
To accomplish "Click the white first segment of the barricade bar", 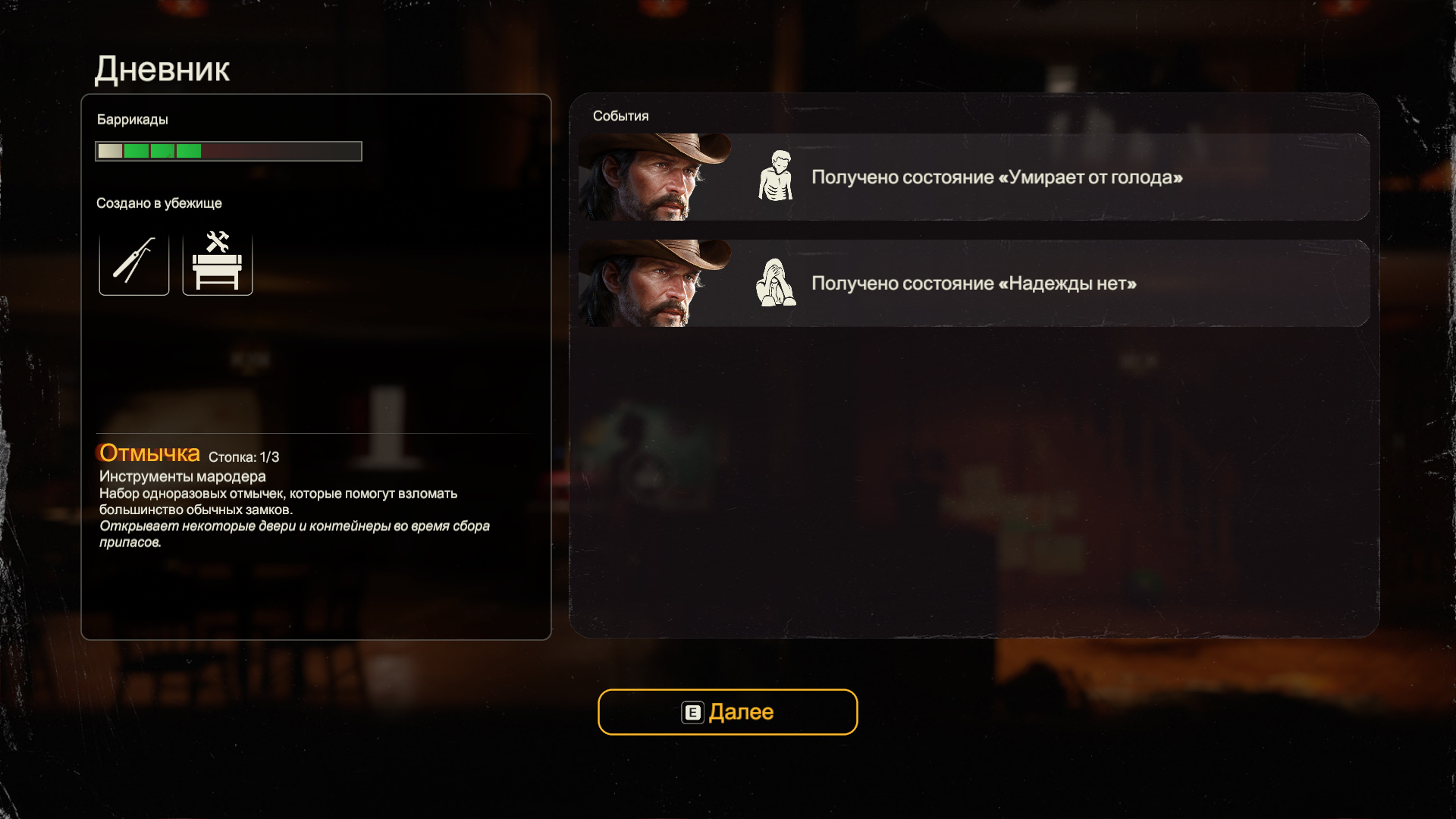I will tap(110, 151).
